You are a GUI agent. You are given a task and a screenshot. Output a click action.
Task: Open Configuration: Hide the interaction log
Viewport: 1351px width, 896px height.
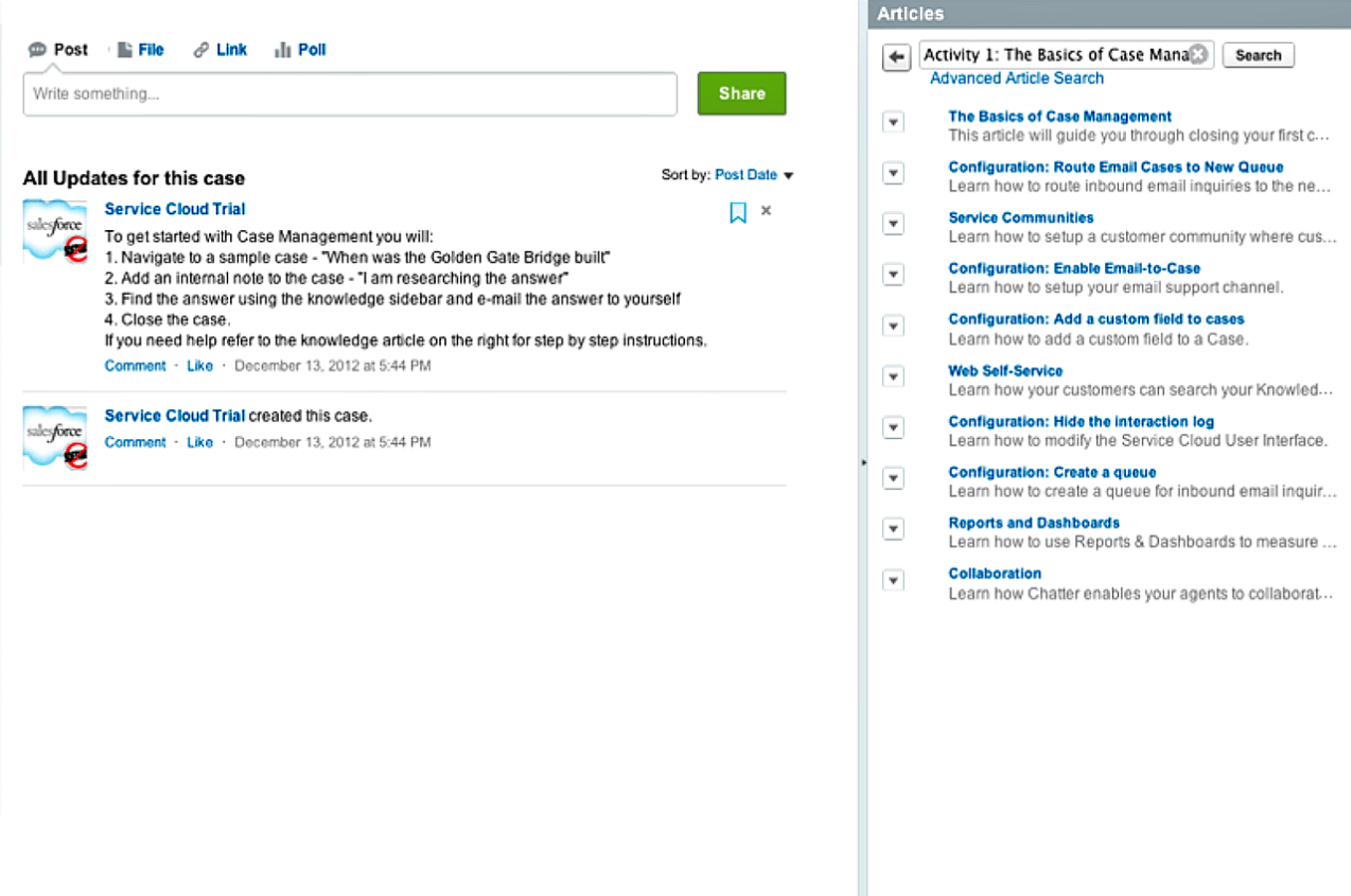pos(1081,421)
